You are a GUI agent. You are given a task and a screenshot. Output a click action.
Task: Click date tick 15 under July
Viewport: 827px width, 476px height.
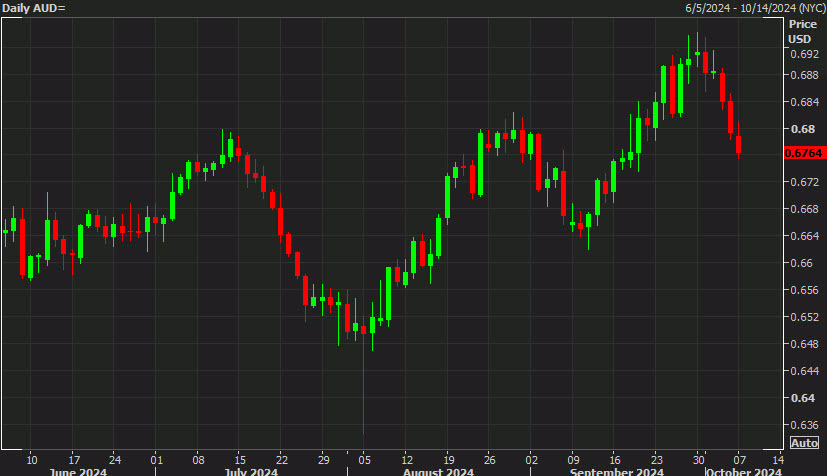(239, 460)
